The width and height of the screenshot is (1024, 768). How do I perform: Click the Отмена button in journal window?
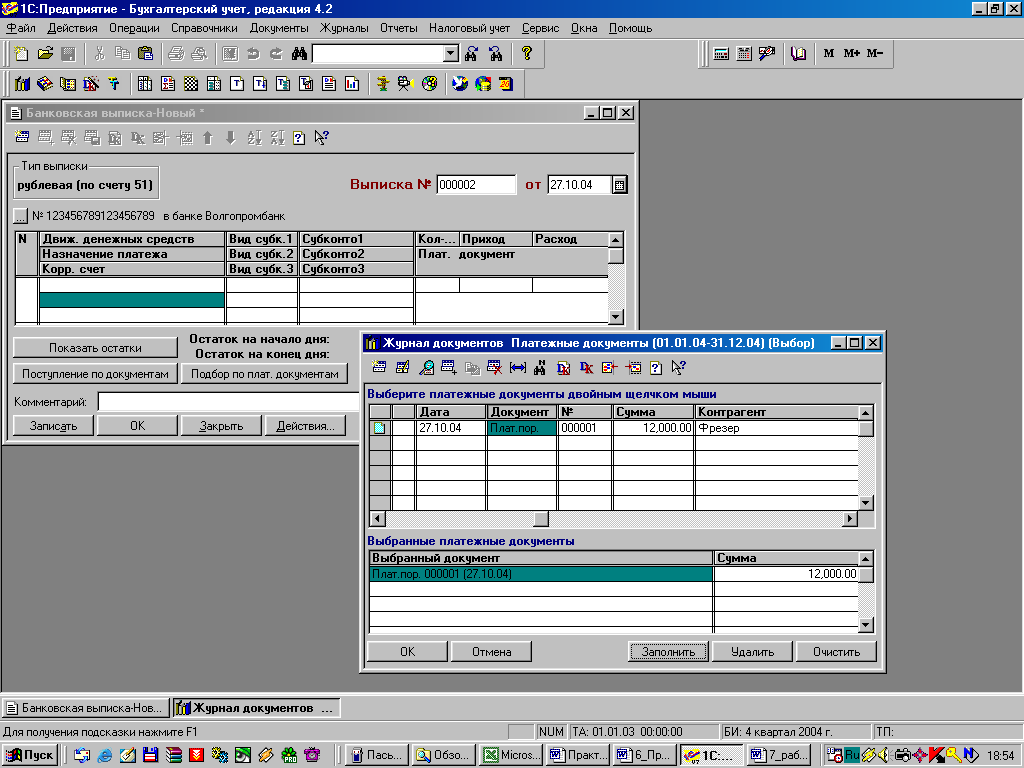491,652
